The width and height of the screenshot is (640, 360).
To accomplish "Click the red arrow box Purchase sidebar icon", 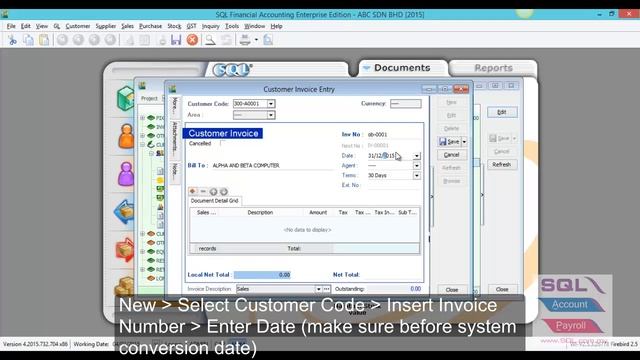I will (124, 249).
